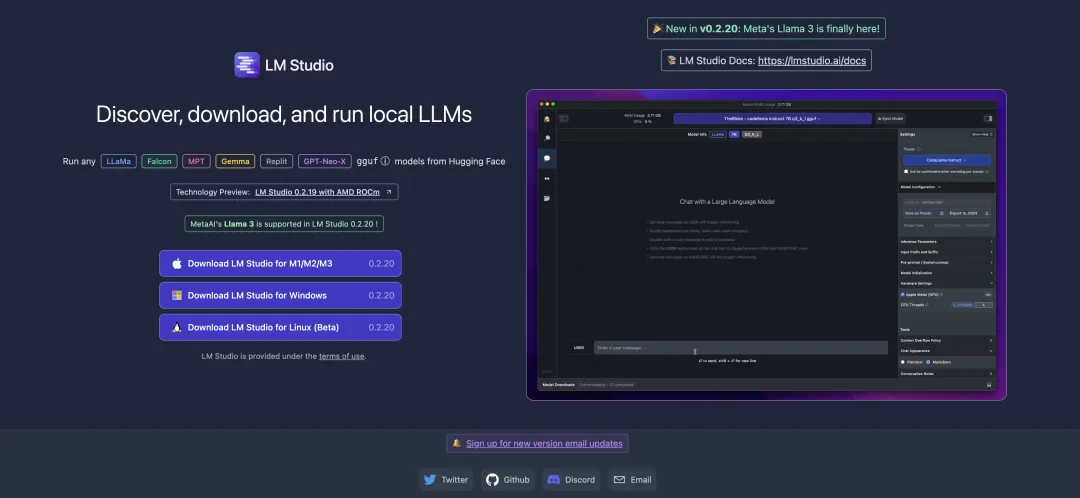The image size is (1080, 498).
Task: Click the search icon in app sidebar
Action: (x=547, y=138)
